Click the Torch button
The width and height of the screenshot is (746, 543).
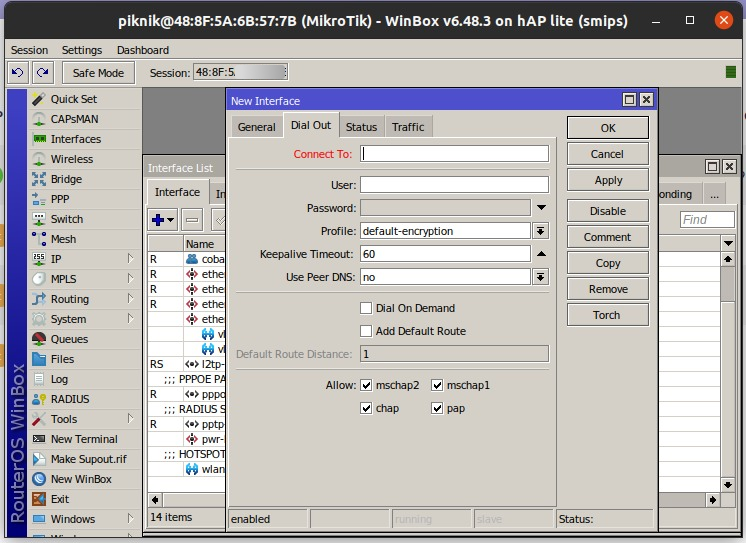(608, 315)
